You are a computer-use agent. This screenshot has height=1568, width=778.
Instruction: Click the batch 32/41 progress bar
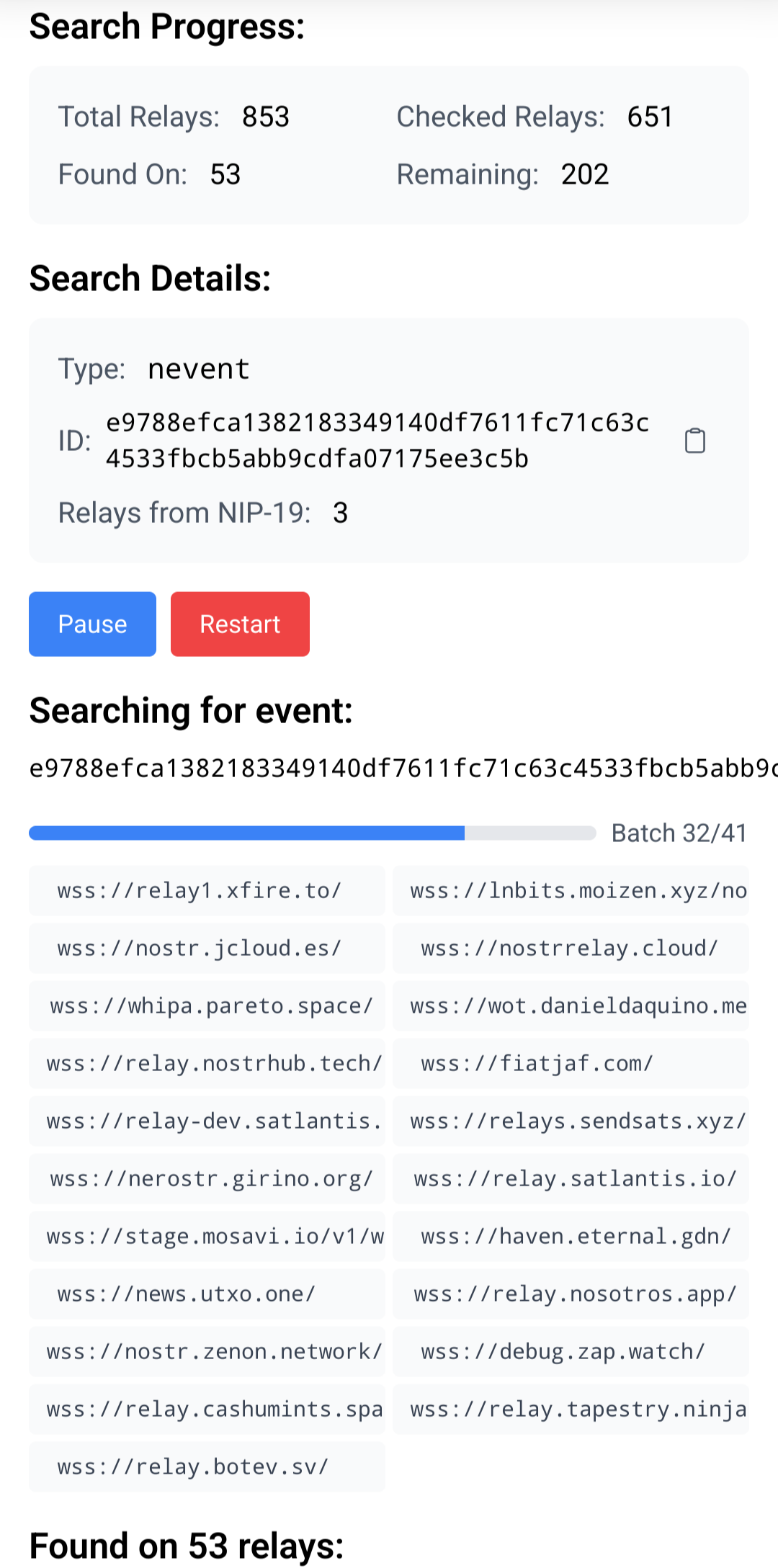click(x=313, y=833)
